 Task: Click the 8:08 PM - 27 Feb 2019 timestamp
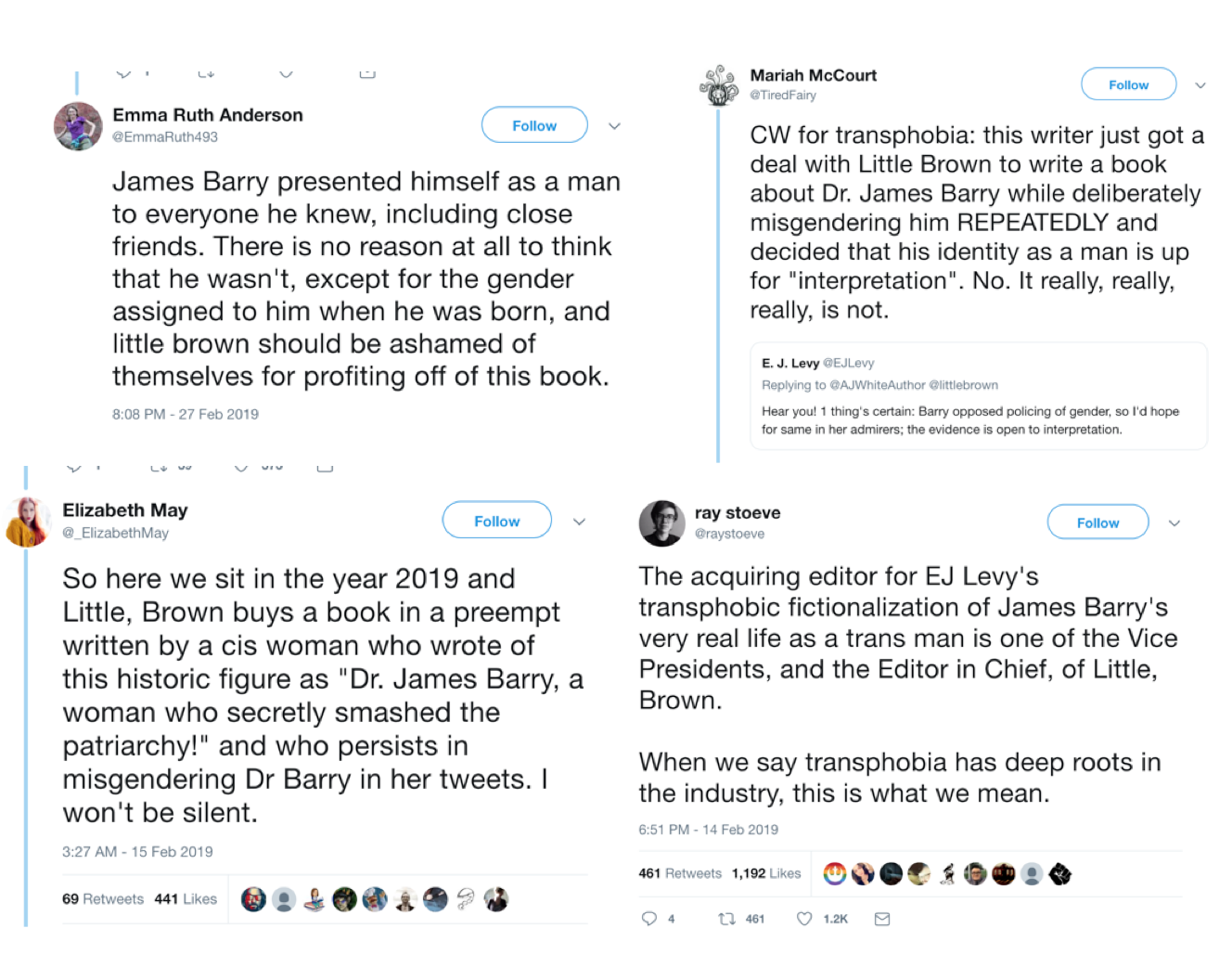click(186, 414)
